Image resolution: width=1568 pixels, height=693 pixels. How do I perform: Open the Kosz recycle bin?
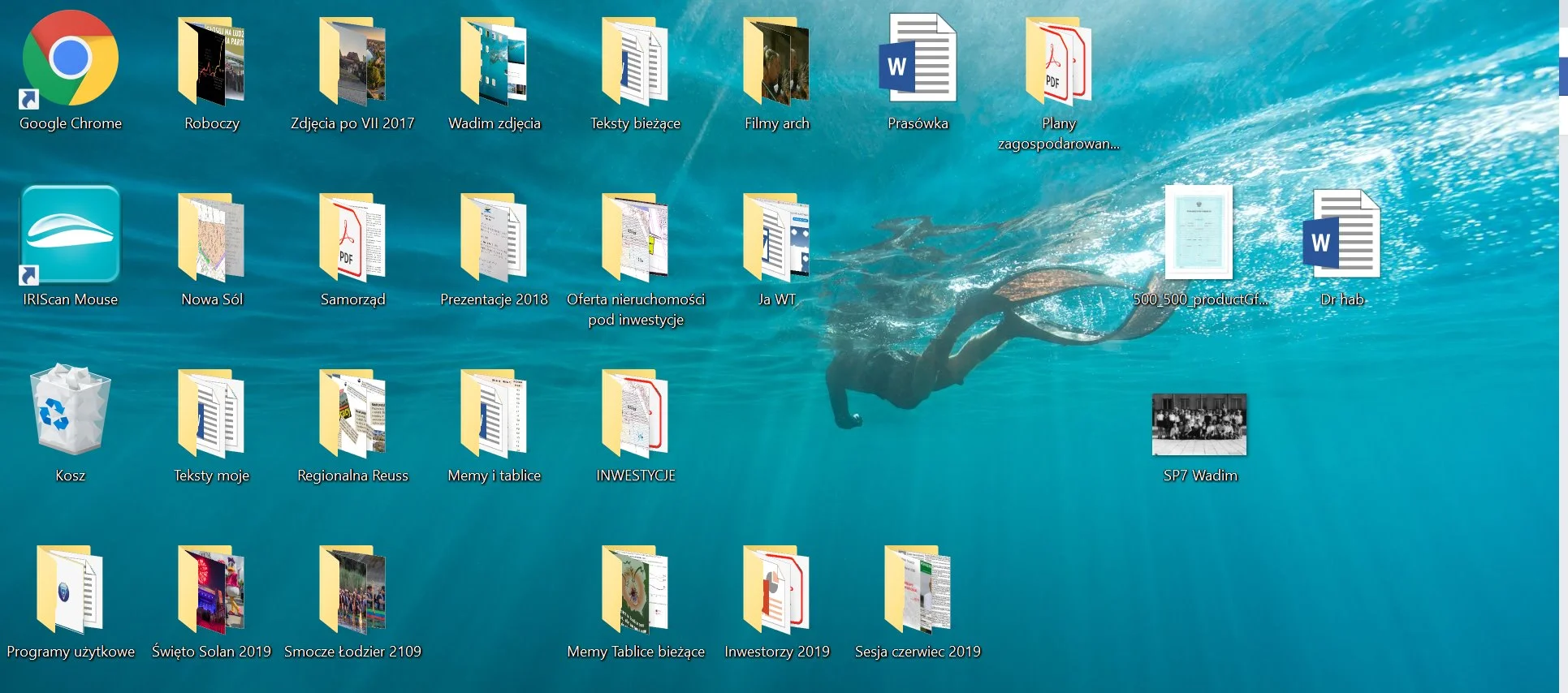point(70,408)
